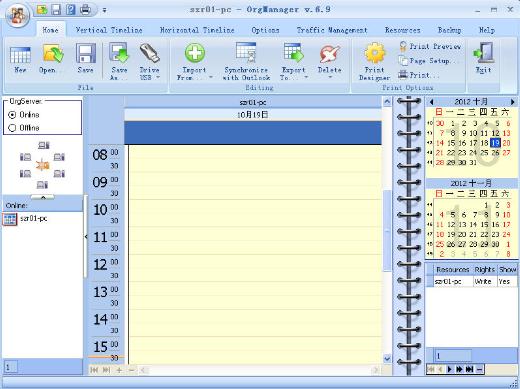Choose the Save As icon
520x389 pixels.
(119, 53)
